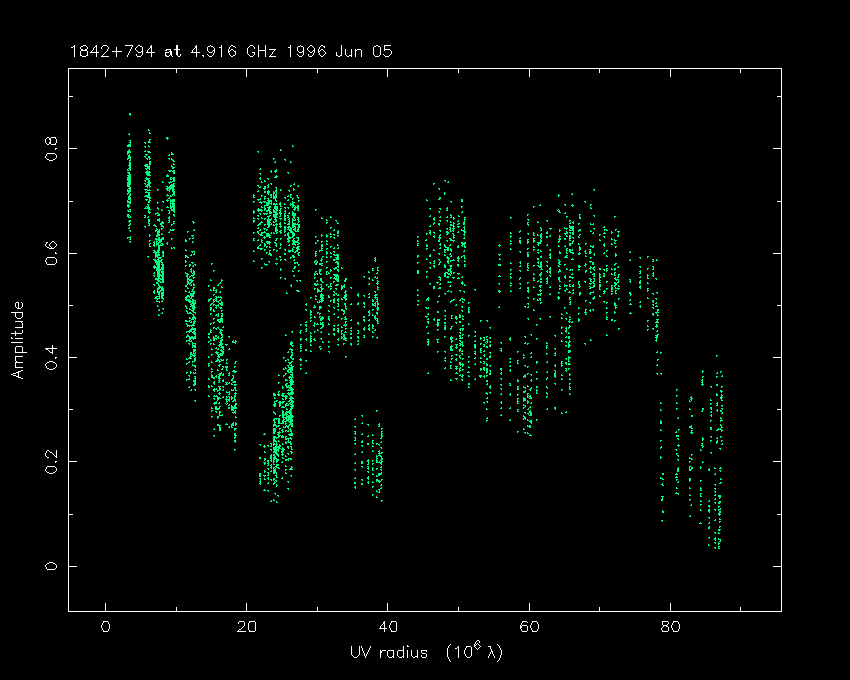Screen dimensions: 850x680
Task: Click the data cluster near UV radius 66, amplitude 0.6
Action: click(572, 252)
